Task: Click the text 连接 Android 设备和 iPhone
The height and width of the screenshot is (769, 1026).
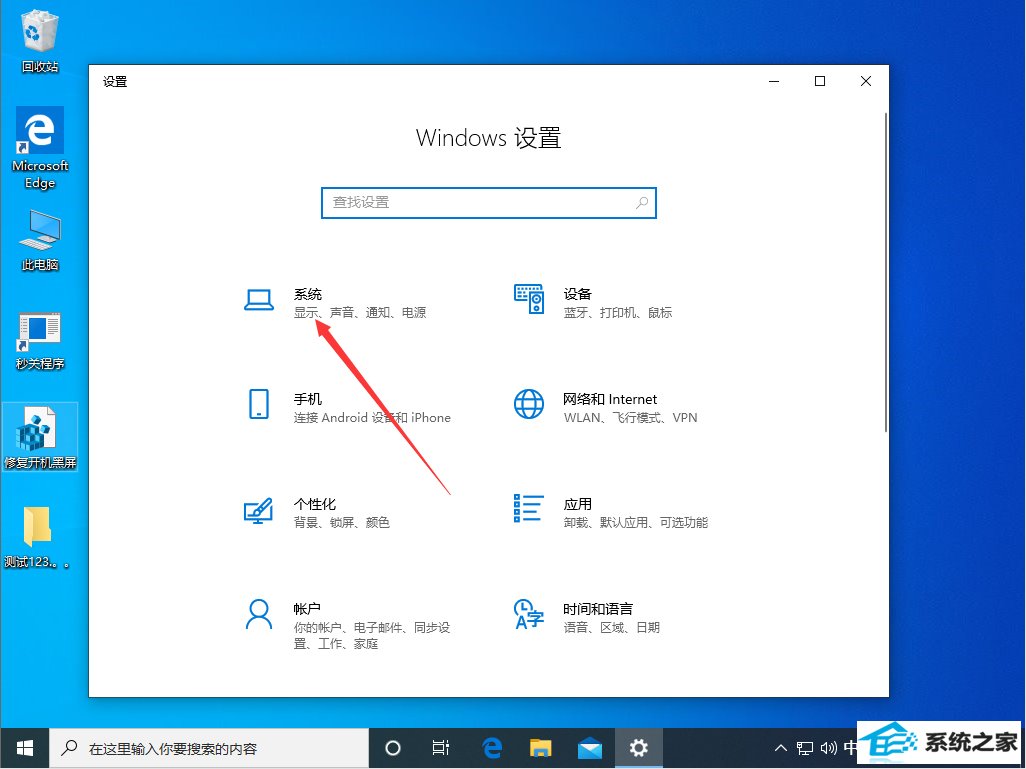Action: click(x=372, y=418)
